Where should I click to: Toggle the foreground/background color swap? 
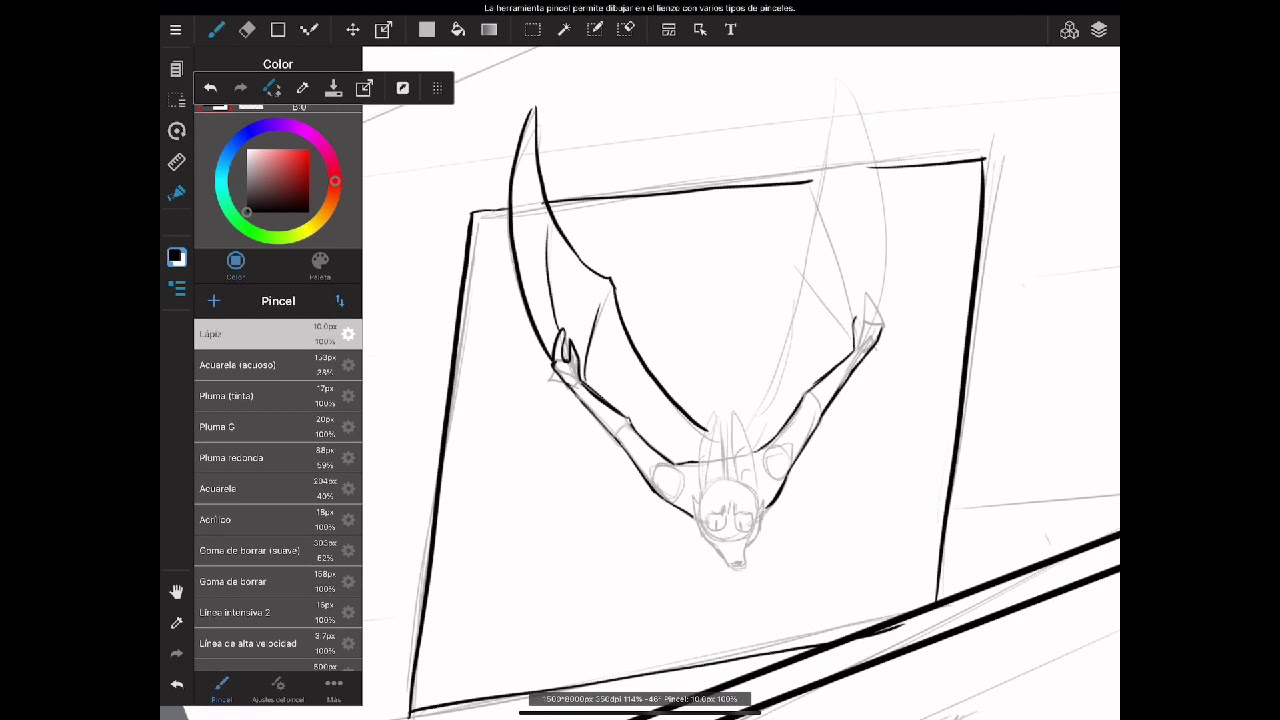click(177, 257)
